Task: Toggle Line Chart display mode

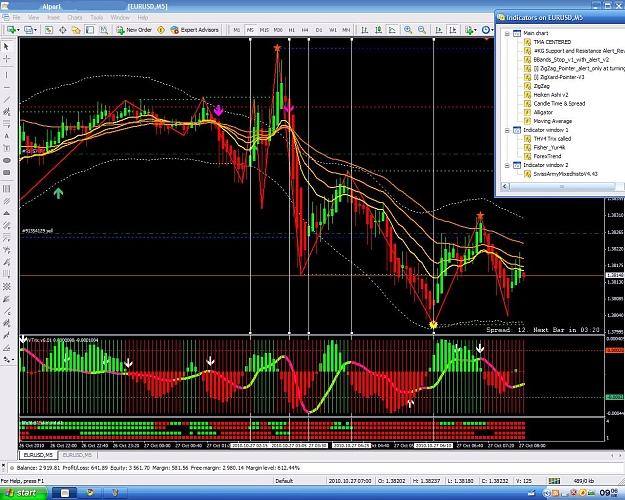Action: coord(392,30)
